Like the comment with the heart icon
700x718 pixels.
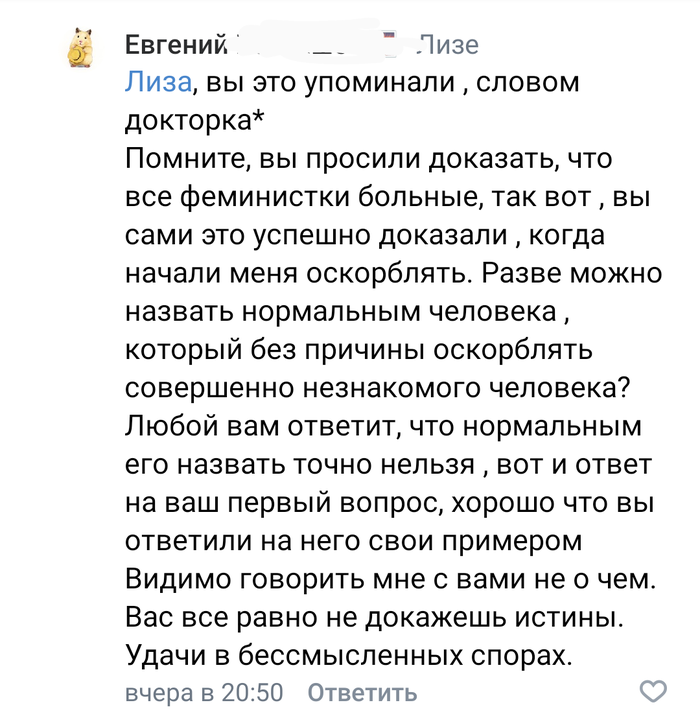653,692
